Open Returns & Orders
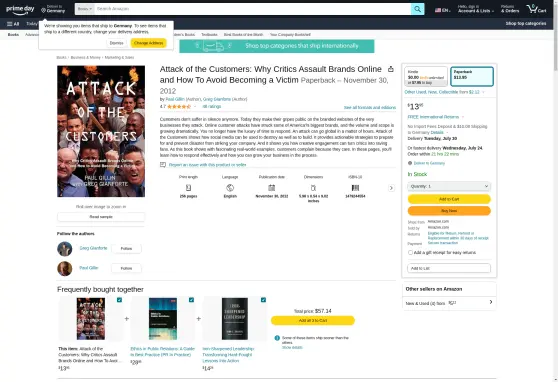 pos(510,9)
